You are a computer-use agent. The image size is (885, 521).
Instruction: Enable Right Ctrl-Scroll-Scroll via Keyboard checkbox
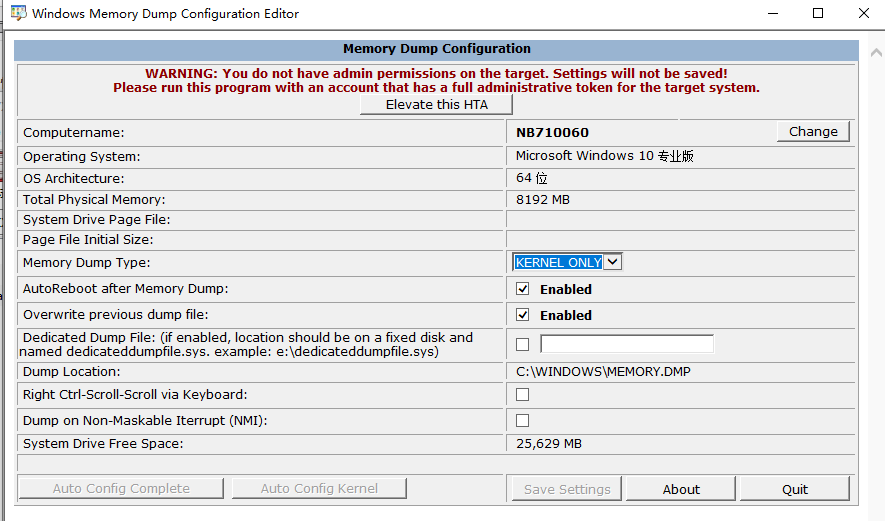[523, 395]
